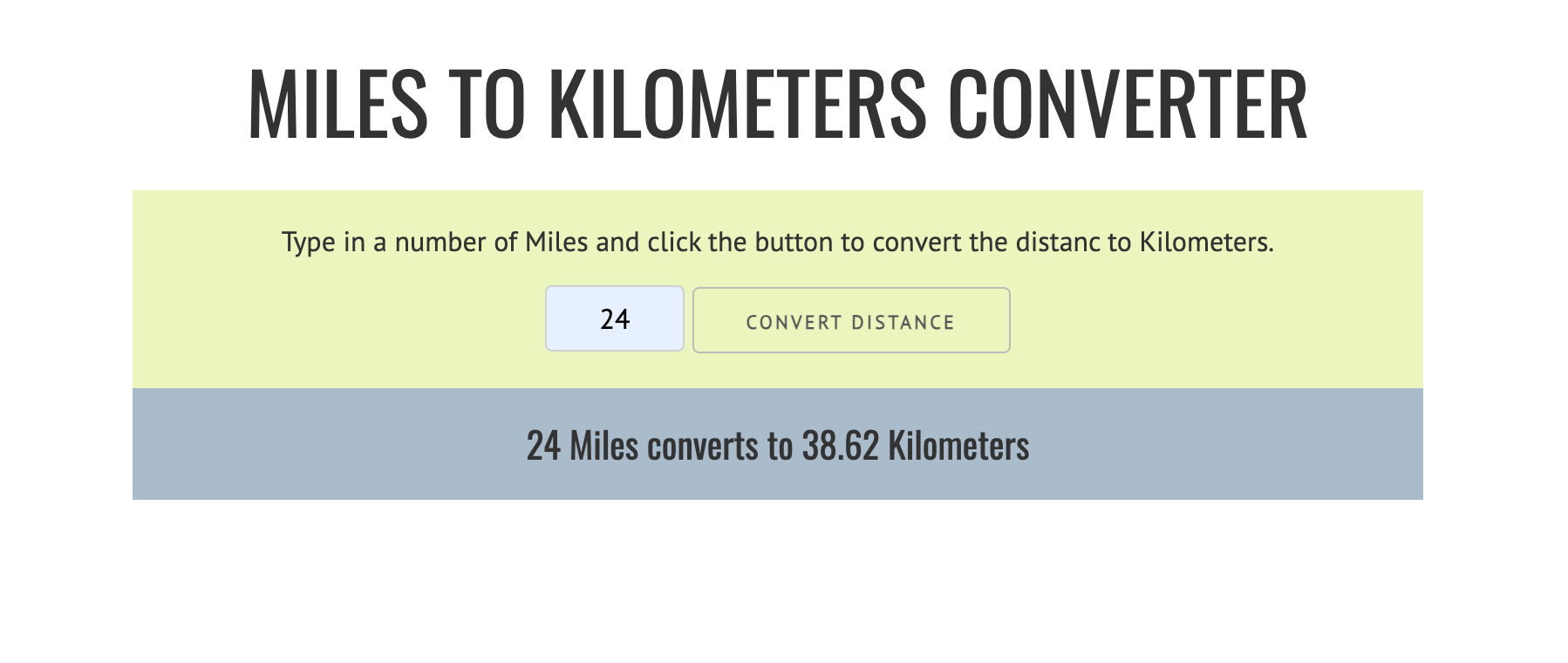
Task: Click the word CONVERTER in the heading
Action: (x=1127, y=104)
